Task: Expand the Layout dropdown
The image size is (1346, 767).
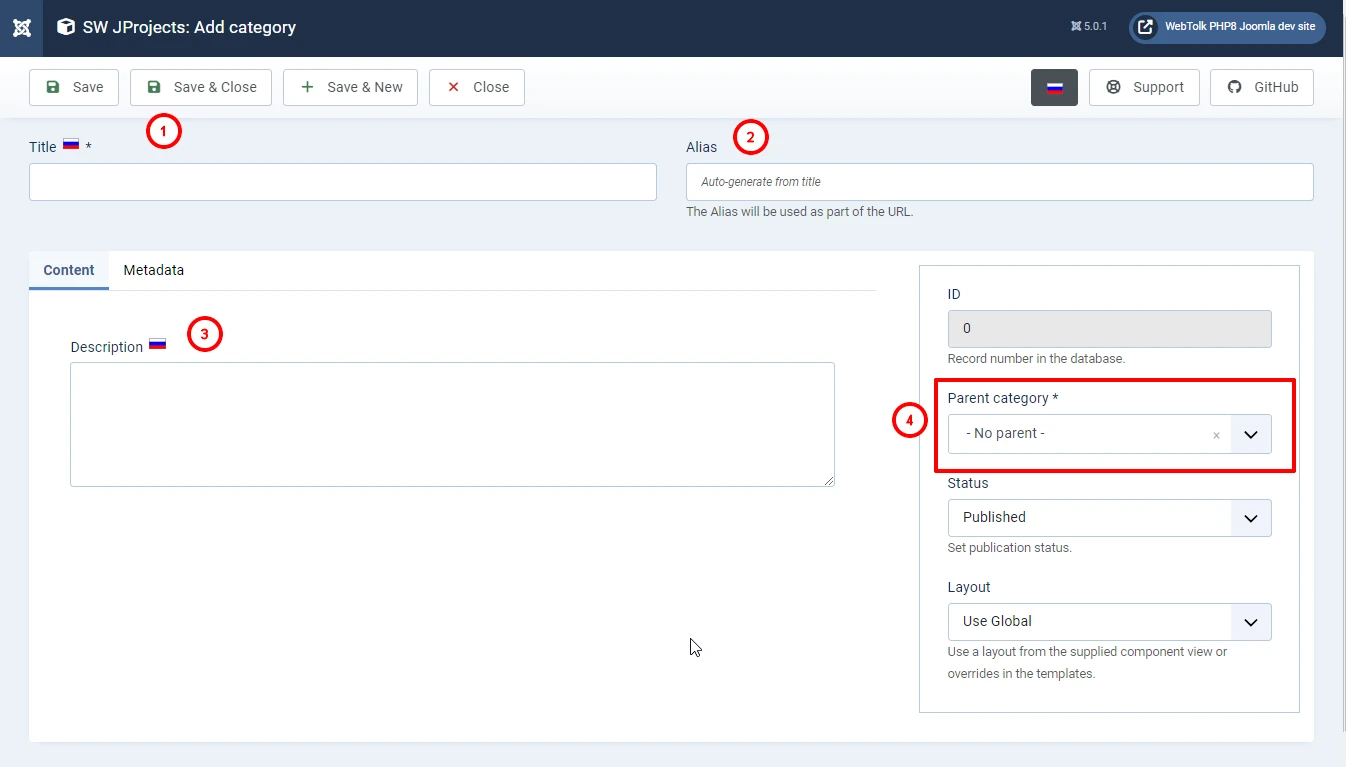Action: click(x=1109, y=622)
